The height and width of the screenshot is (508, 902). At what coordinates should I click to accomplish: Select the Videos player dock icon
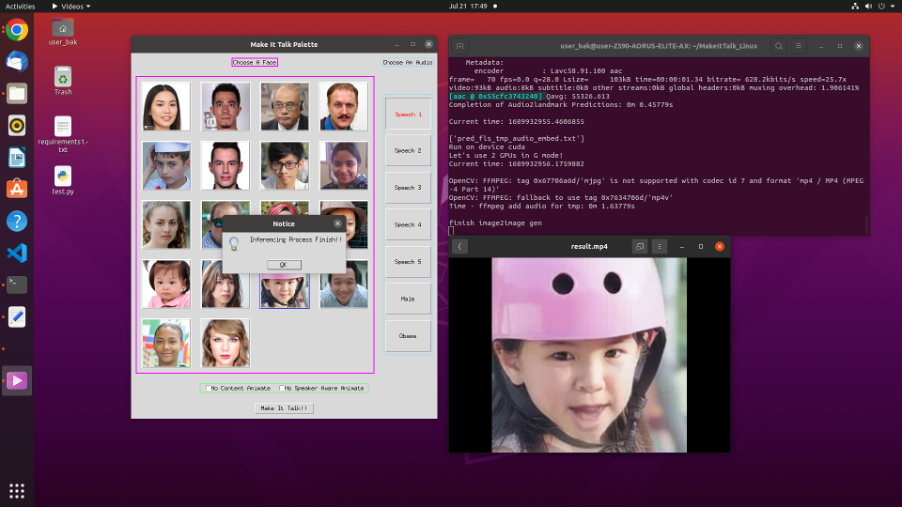click(17, 381)
